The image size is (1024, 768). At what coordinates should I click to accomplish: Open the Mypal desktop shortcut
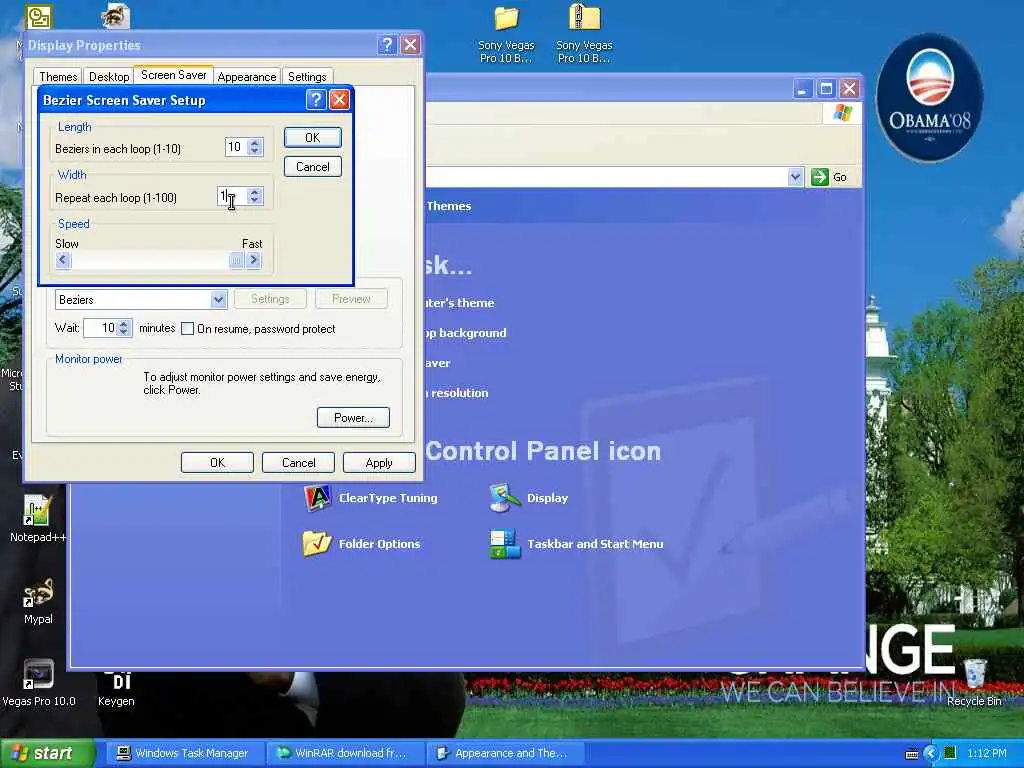point(38,602)
